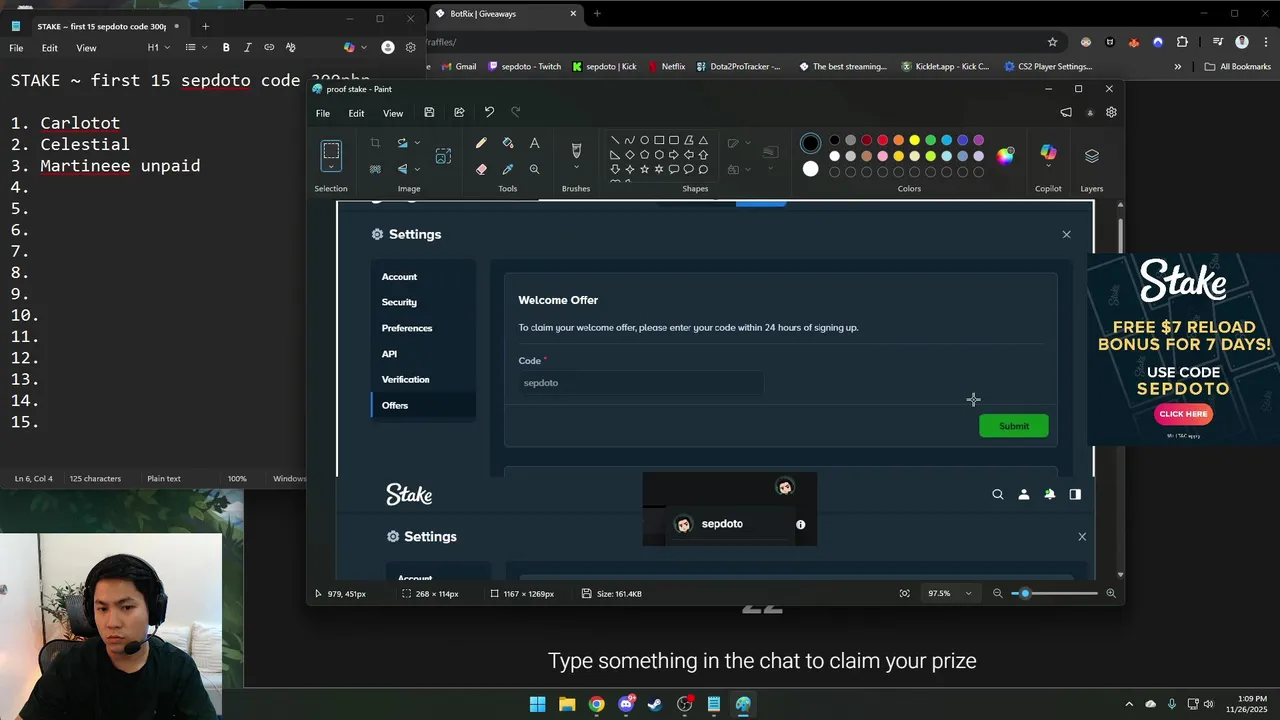Select the Magnifier tool in Paint
This screenshot has width=1280, height=720.
point(534,169)
